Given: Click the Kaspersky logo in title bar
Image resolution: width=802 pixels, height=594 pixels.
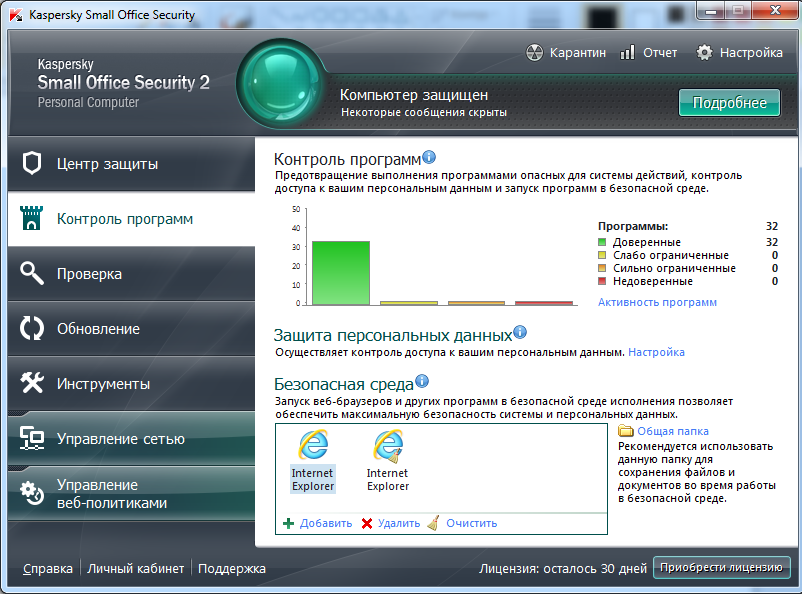Looking at the screenshot, I should [x=16, y=14].
